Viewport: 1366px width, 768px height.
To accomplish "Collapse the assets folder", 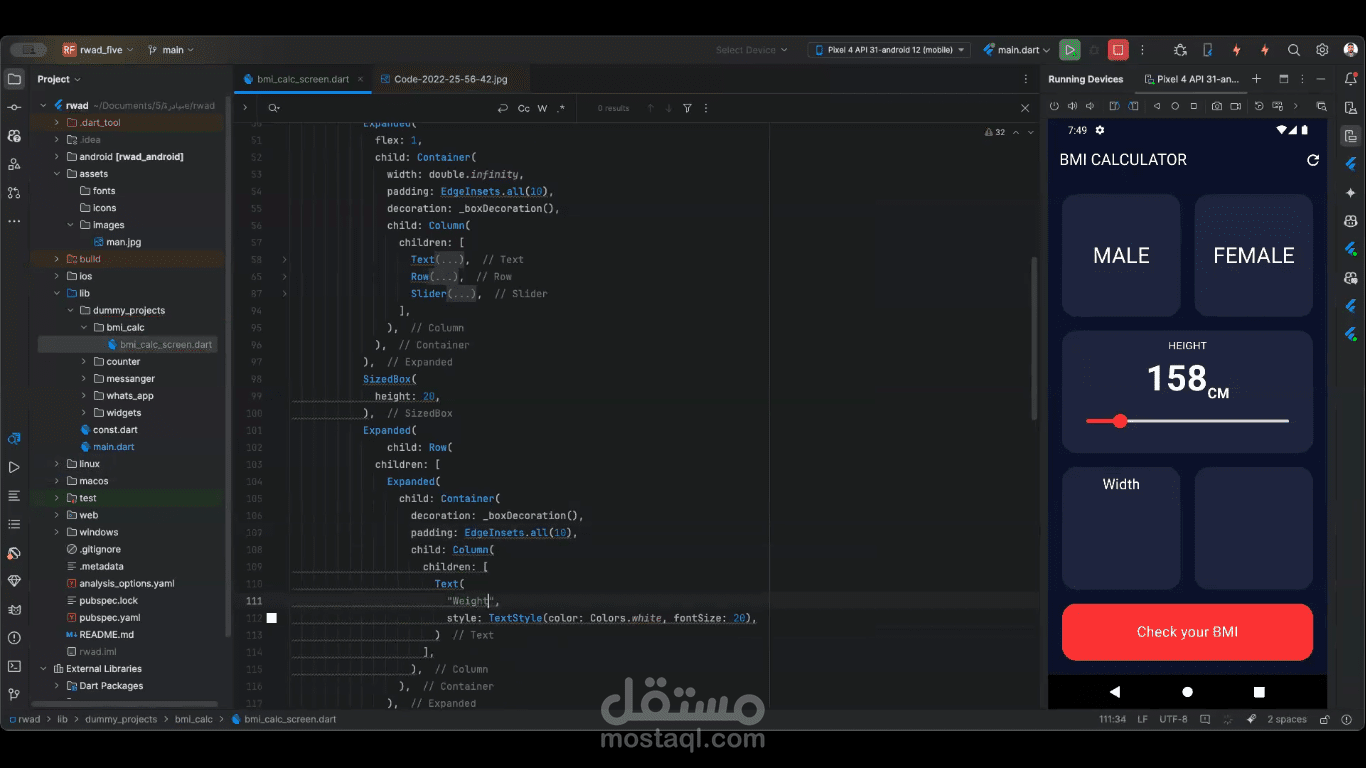I will pyautogui.click(x=57, y=174).
